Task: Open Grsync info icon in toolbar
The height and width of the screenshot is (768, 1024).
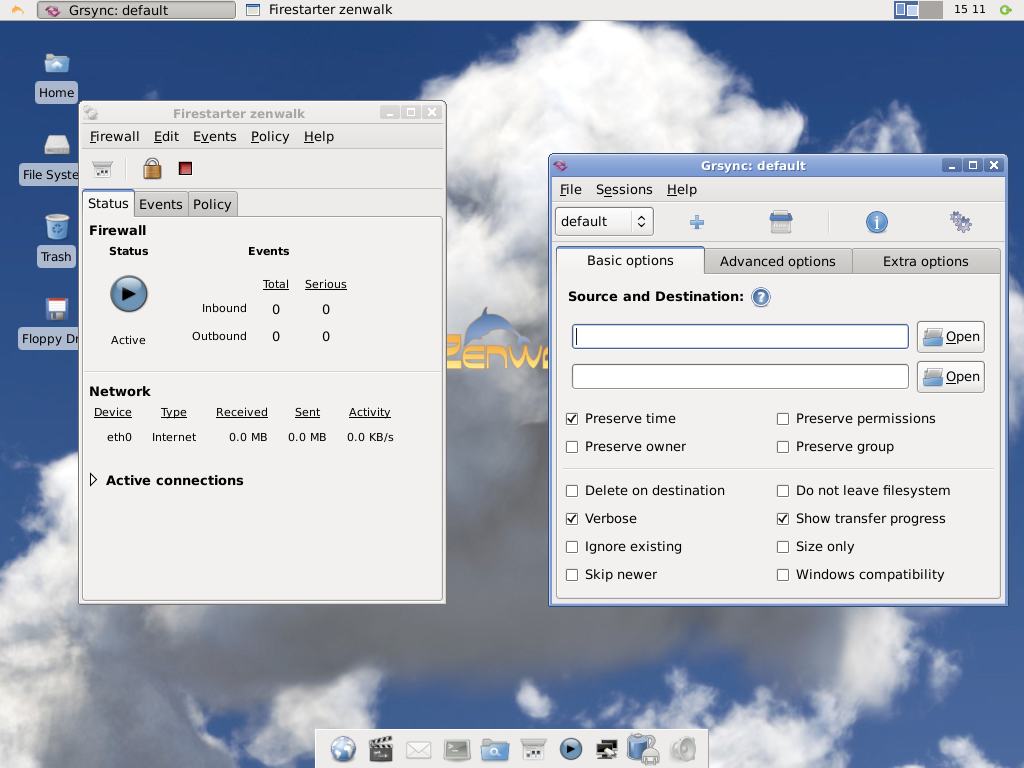Action: point(876,222)
